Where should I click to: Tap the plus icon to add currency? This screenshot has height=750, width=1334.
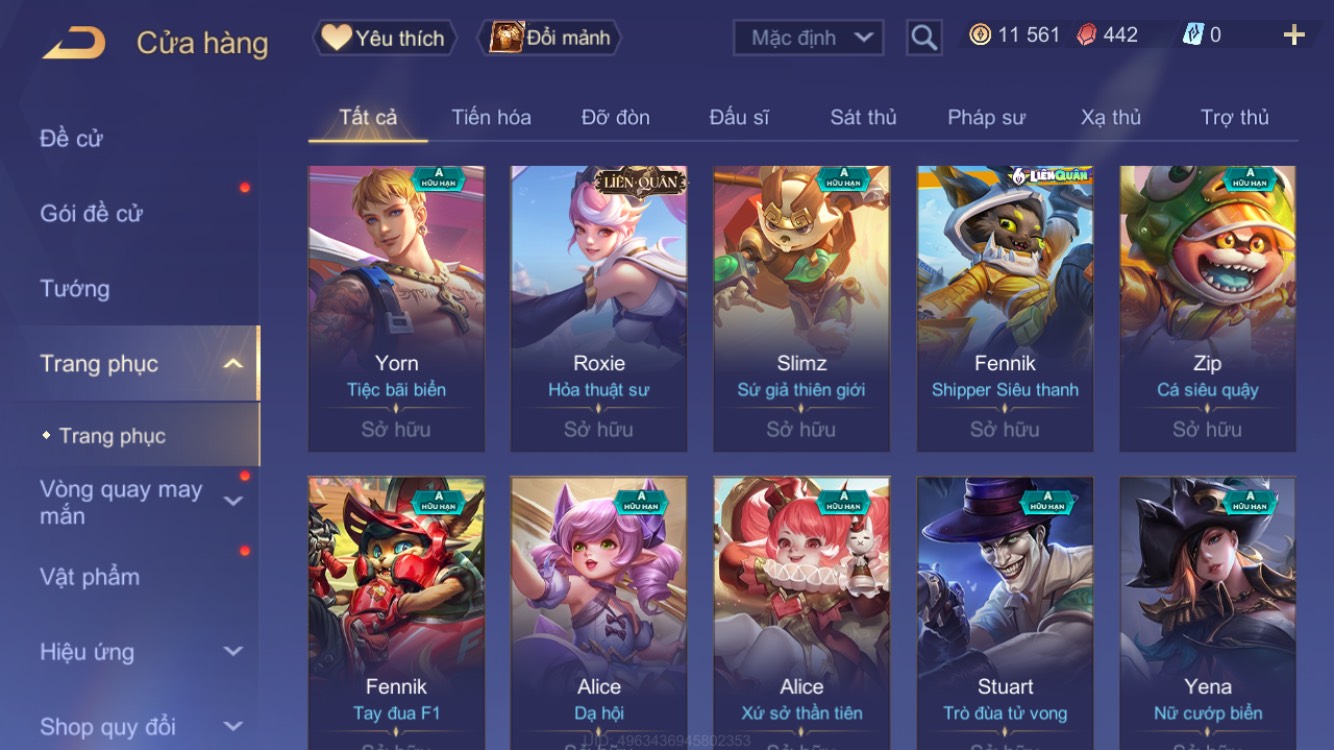[x=1294, y=35]
